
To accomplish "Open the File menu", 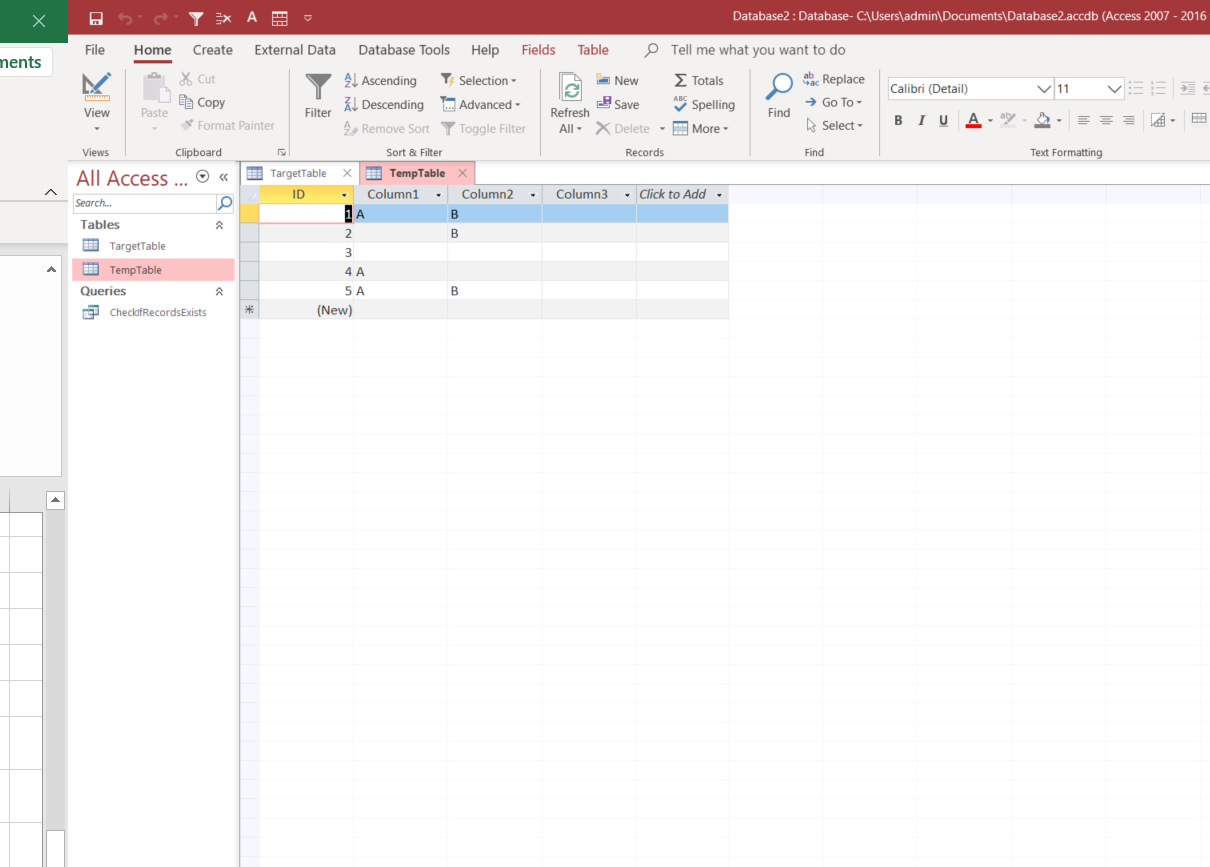I will (x=95, y=50).
